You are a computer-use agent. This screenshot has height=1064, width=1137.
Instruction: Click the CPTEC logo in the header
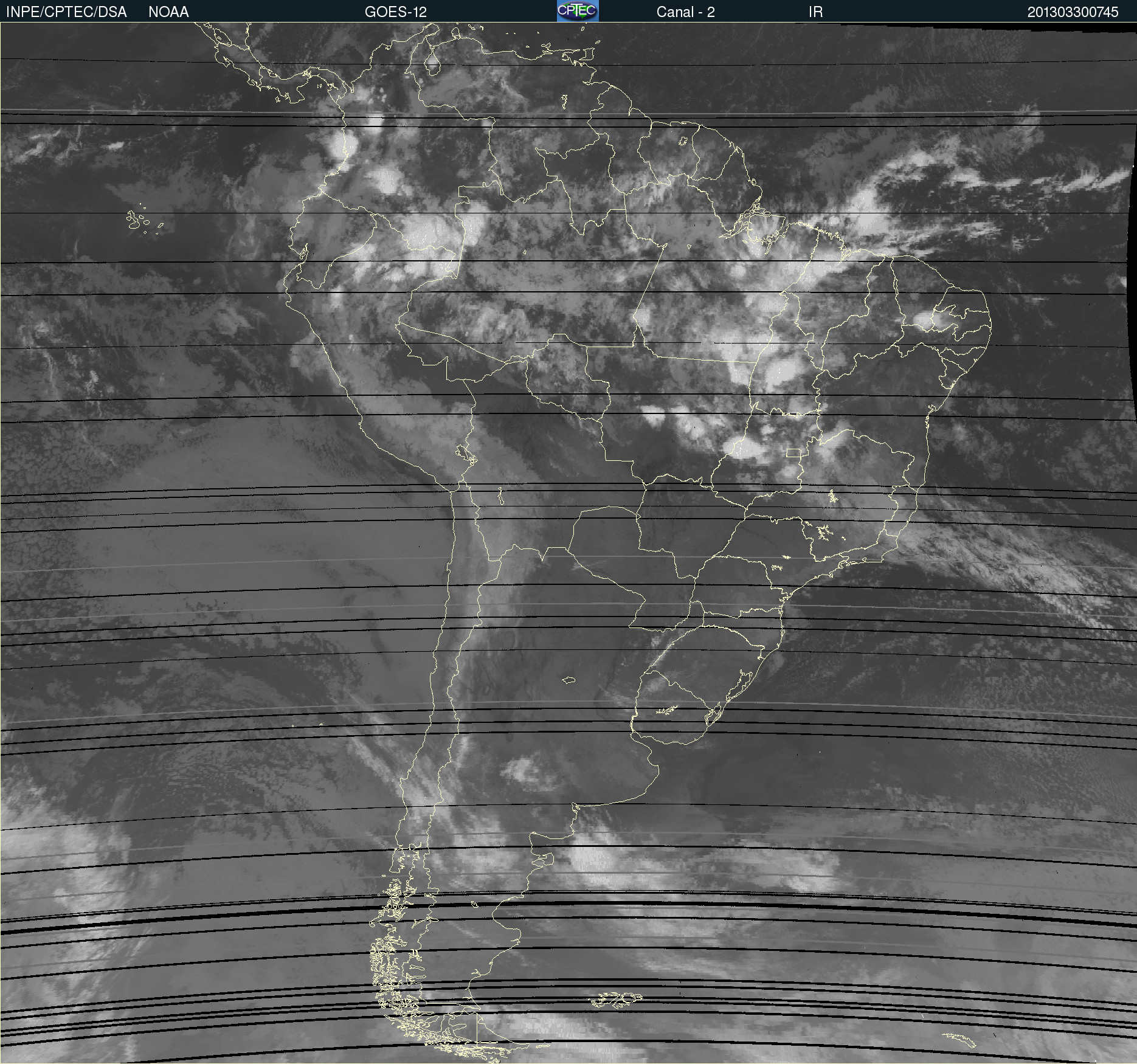[578, 11]
